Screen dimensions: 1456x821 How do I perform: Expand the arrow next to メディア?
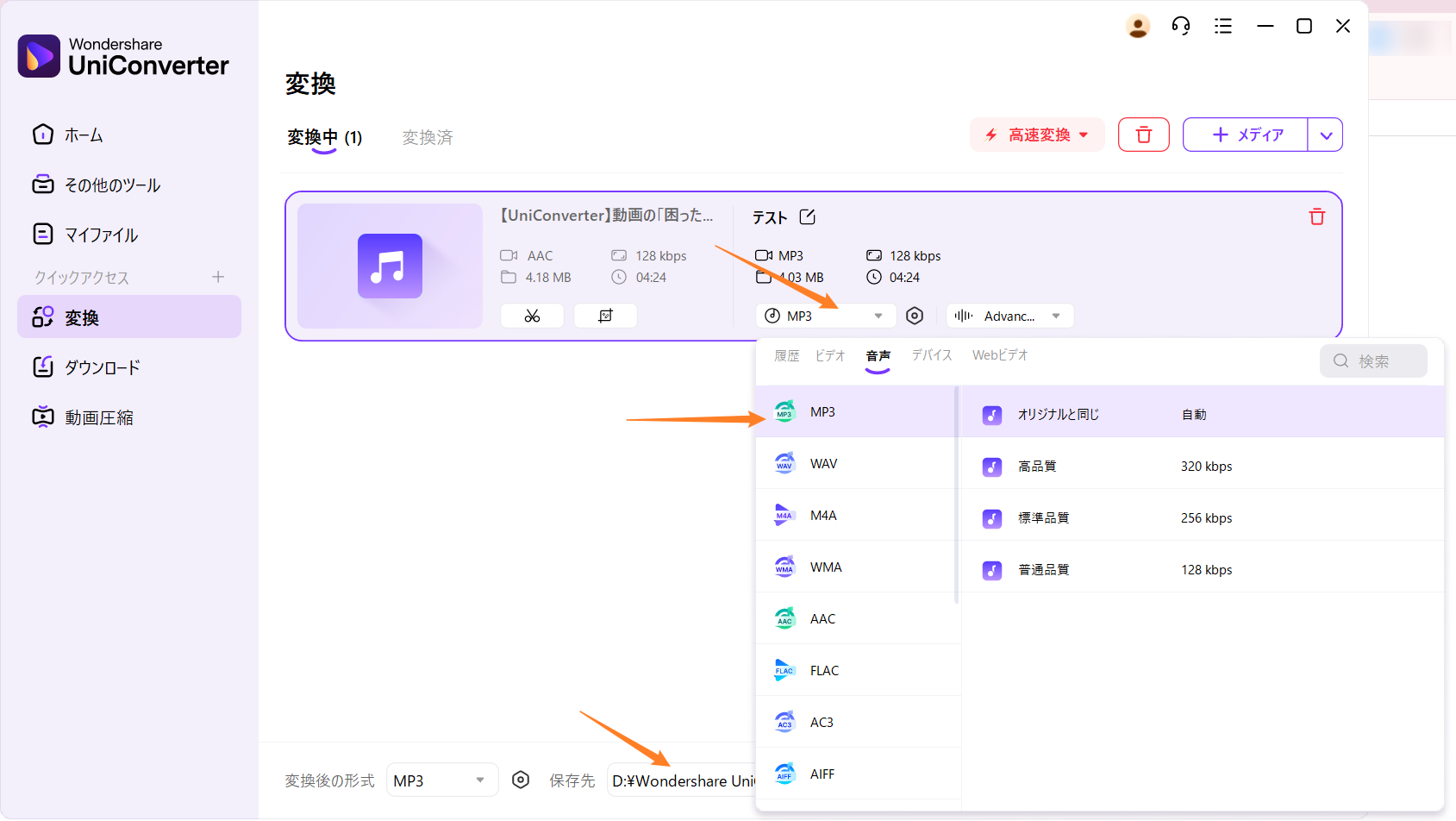[1326, 135]
